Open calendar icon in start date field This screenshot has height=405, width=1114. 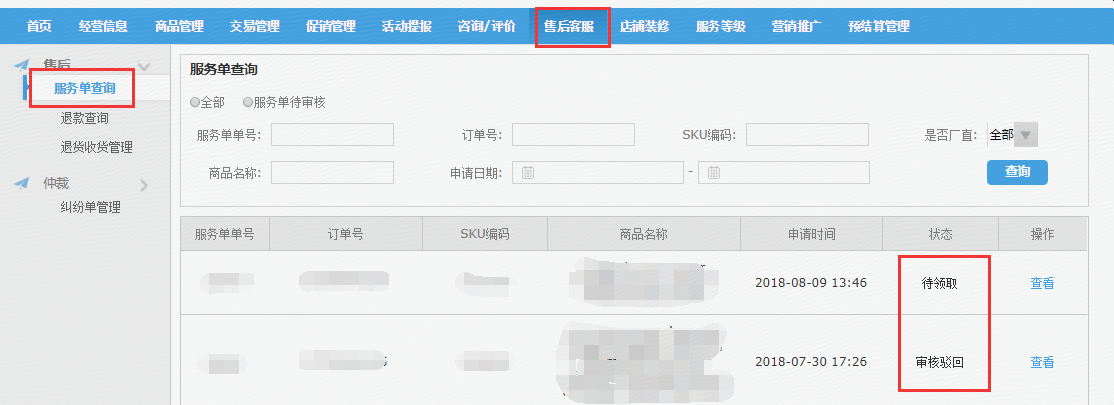(528, 173)
